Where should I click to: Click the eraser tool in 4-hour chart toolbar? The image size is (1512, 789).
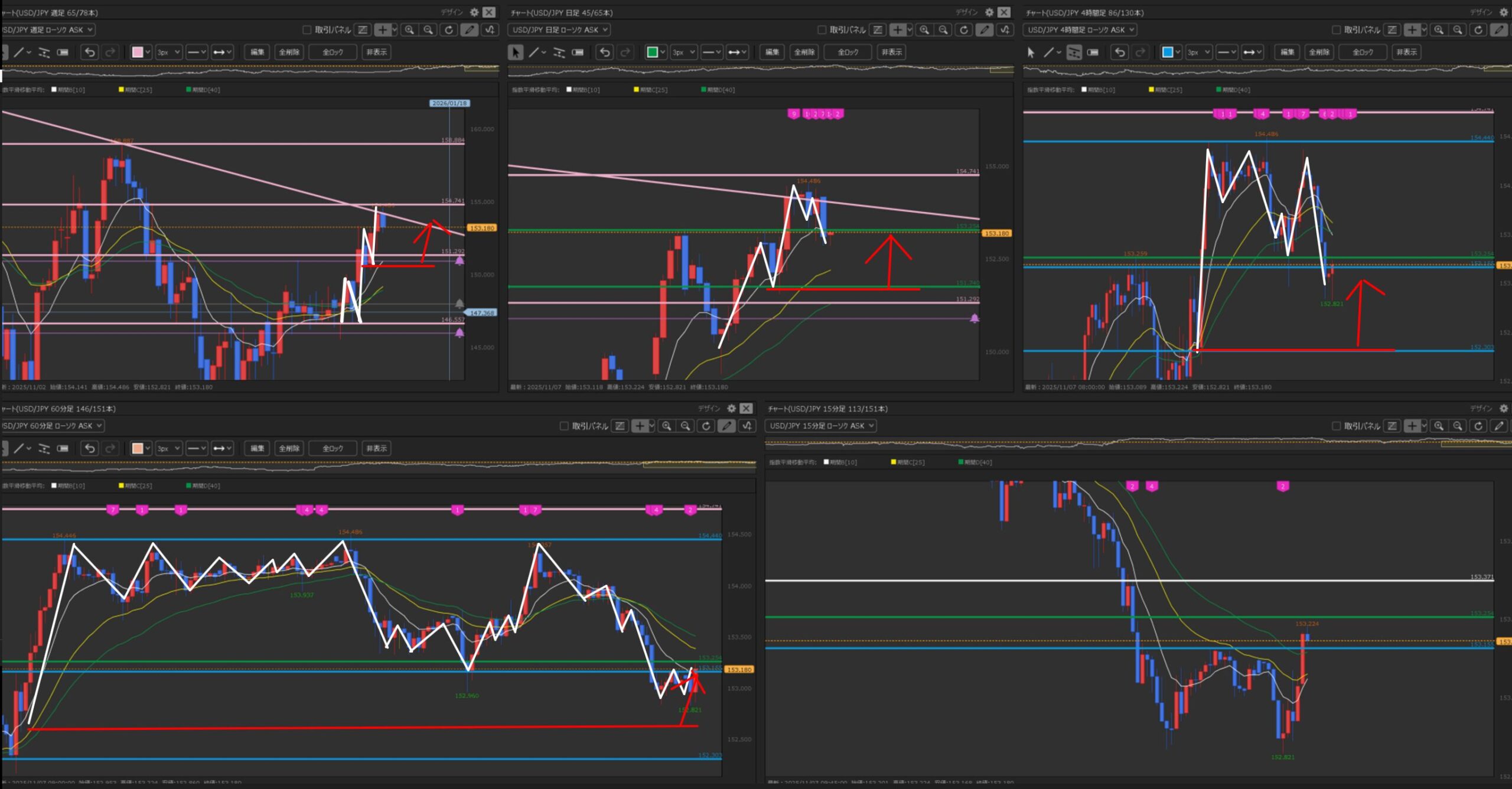[x=1093, y=53]
